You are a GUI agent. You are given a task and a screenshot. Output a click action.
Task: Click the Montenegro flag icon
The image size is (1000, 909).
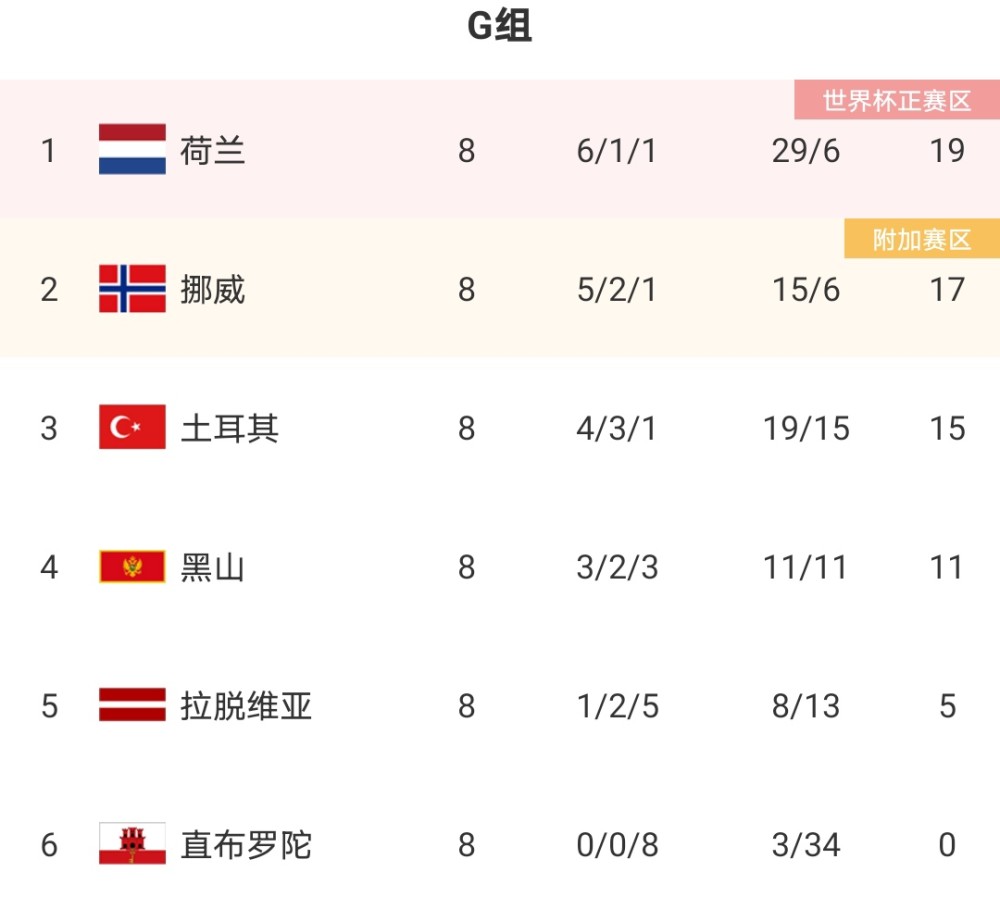tap(132, 566)
